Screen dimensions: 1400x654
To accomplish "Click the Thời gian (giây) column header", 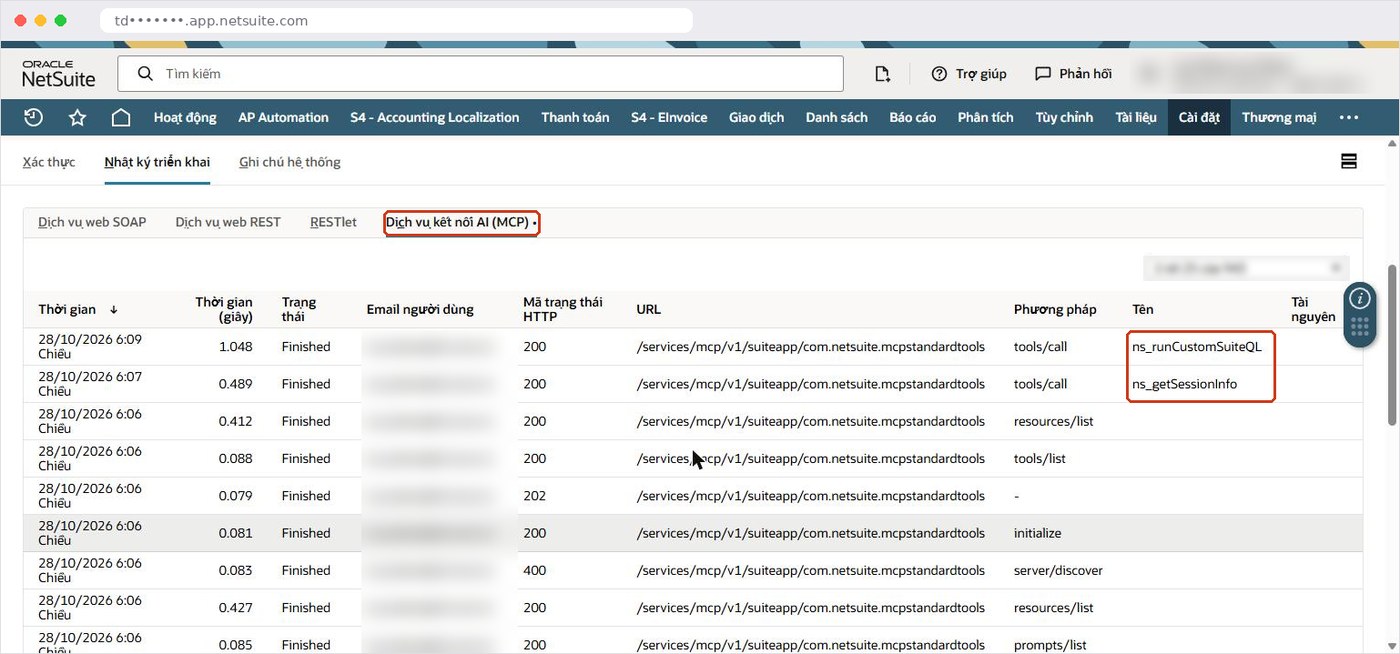I will pyautogui.click(x=224, y=309).
